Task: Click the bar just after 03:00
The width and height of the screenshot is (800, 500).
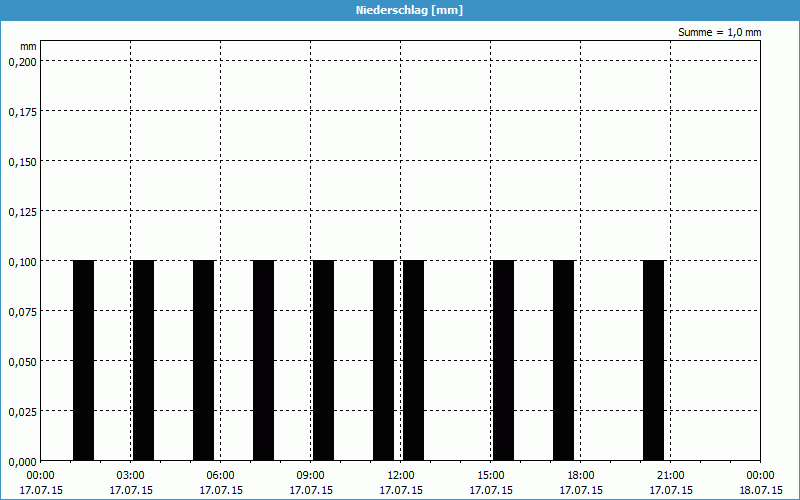Action: [143, 360]
